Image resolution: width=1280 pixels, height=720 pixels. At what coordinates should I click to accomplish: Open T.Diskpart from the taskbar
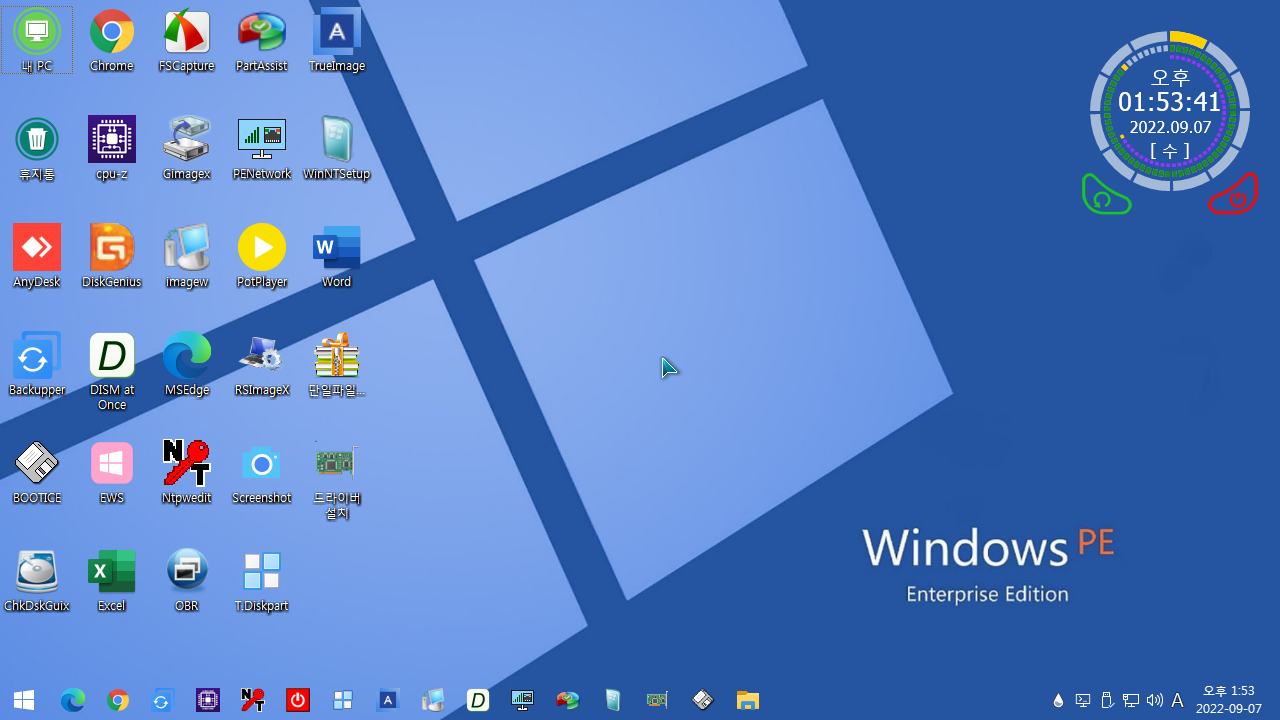343,700
